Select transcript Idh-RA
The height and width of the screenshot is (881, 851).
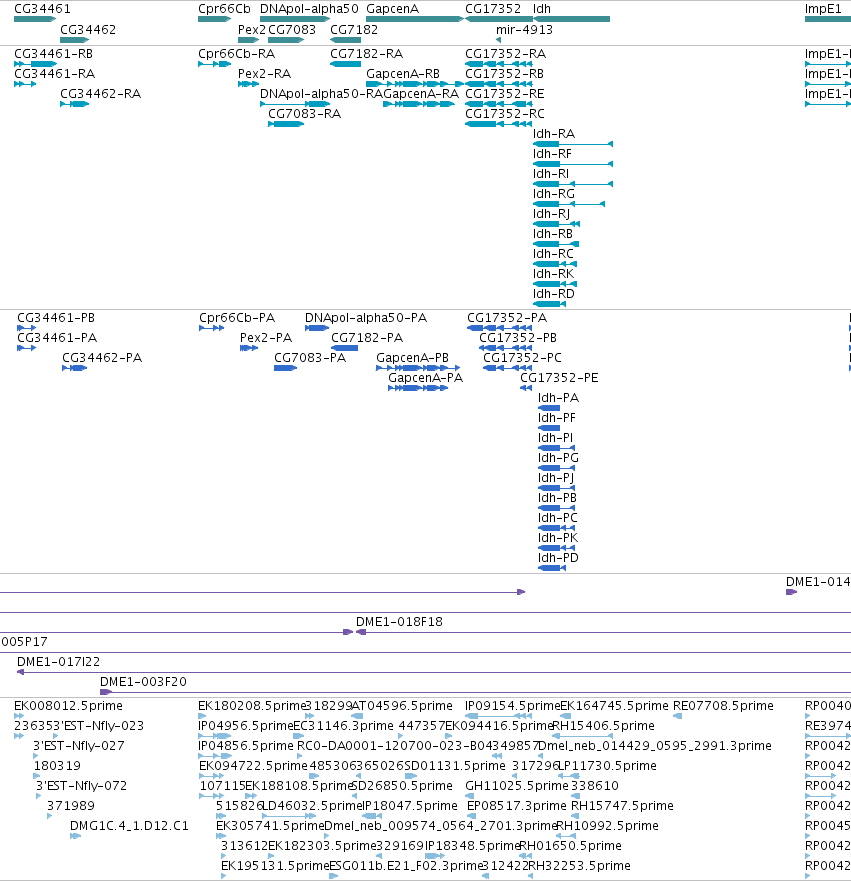pyautogui.click(x=573, y=144)
